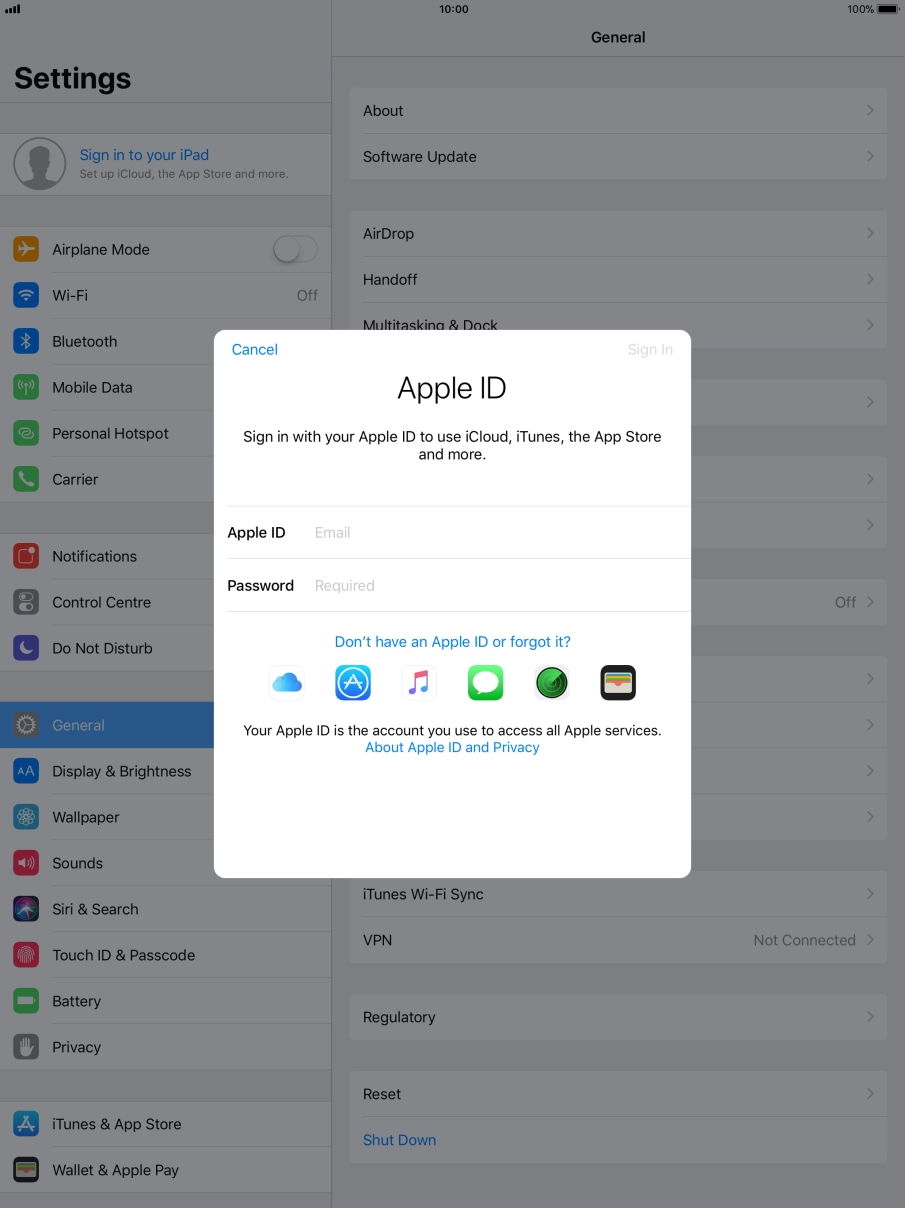Tap the Touch ID & Passcode icon
Screen dimensions: 905x1208
click(25, 954)
